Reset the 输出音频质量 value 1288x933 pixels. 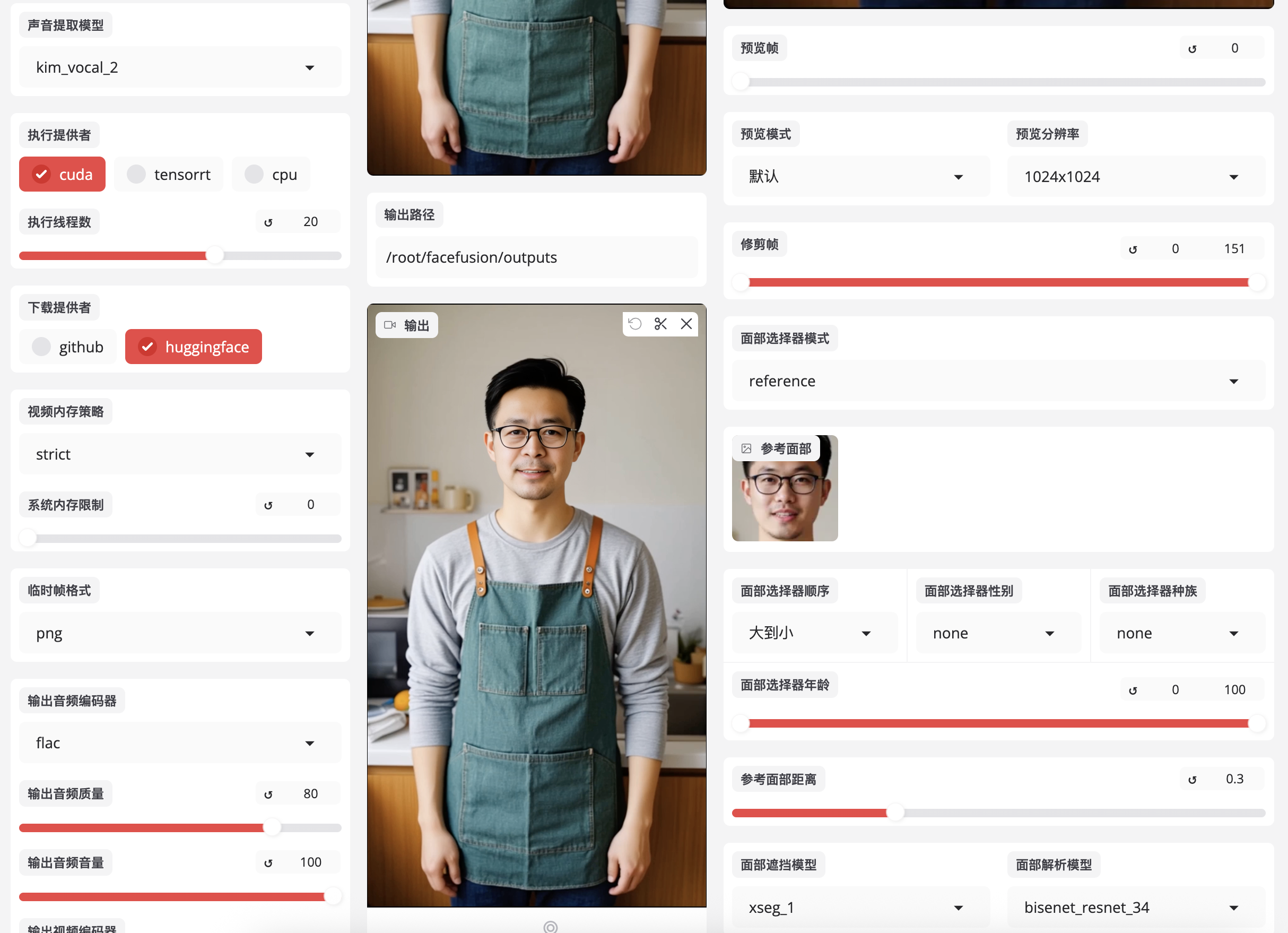[x=268, y=794]
